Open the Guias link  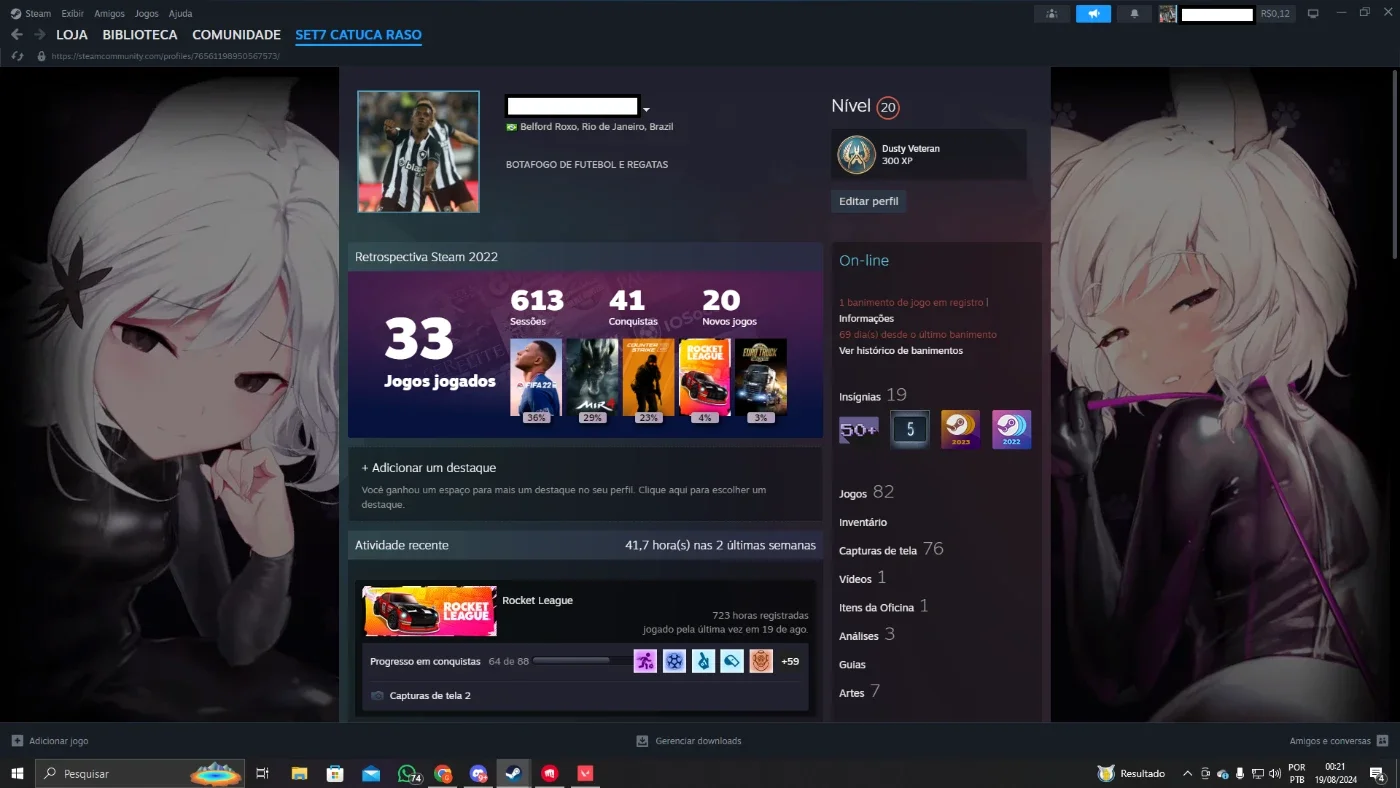[x=852, y=664]
